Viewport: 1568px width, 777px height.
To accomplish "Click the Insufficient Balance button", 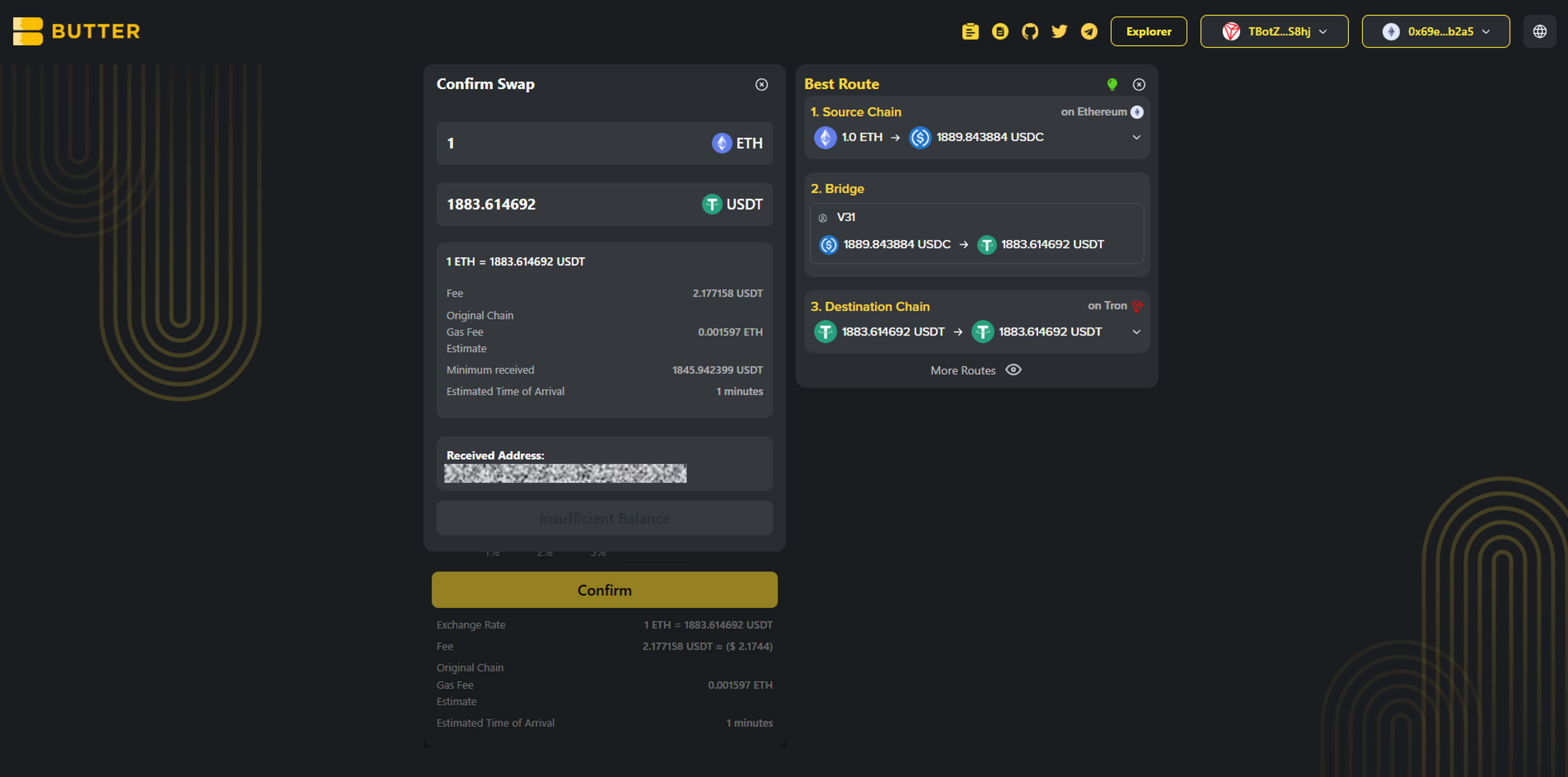I will click(x=604, y=518).
